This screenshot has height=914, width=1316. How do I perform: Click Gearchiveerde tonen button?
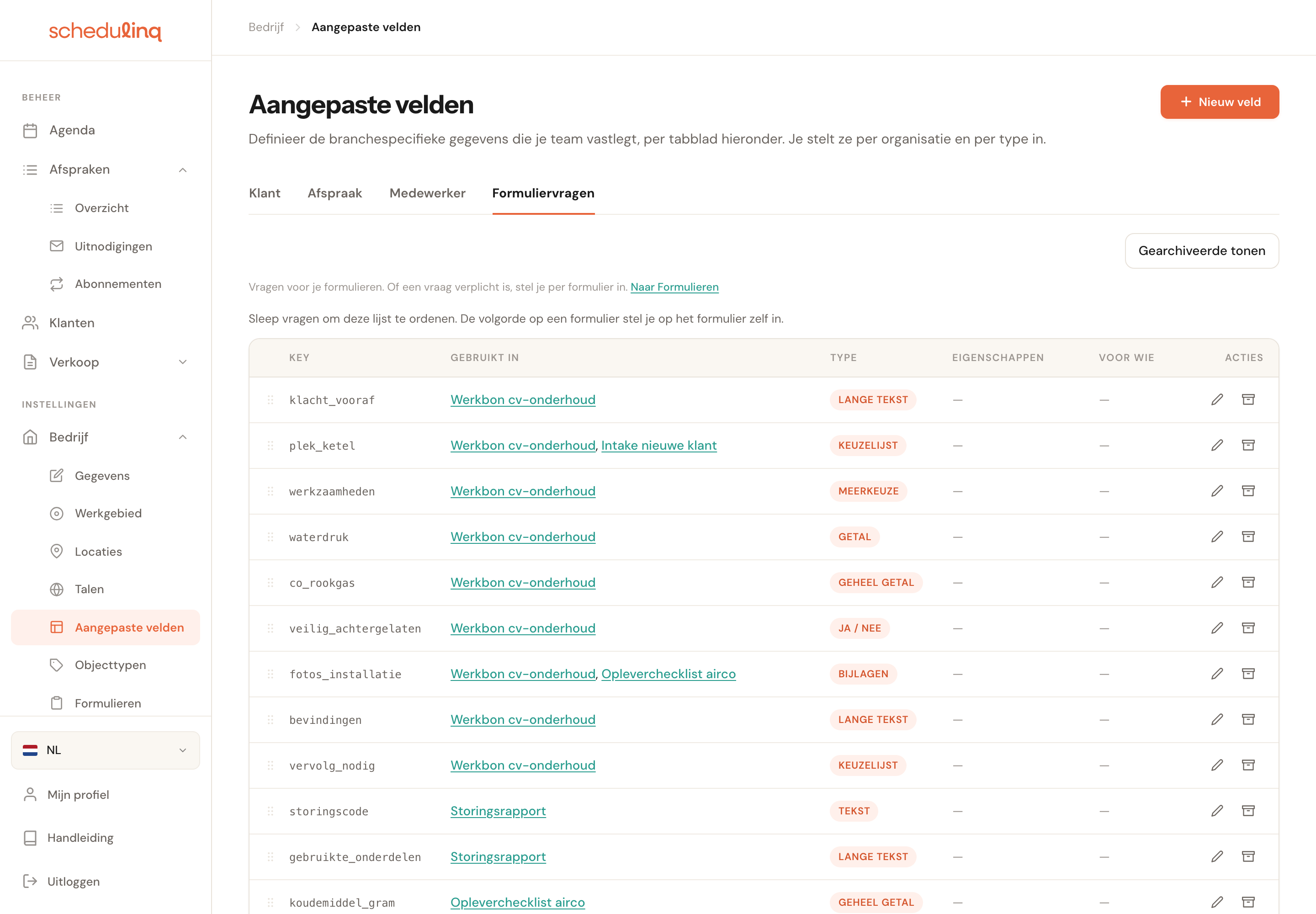pyautogui.click(x=1202, y=251)
